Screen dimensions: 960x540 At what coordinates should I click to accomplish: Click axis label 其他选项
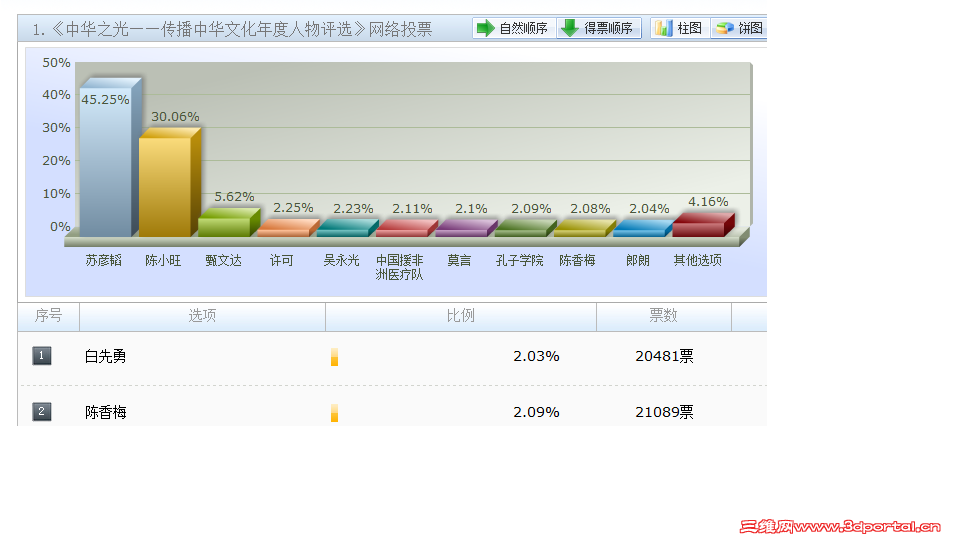pos(697,260)
